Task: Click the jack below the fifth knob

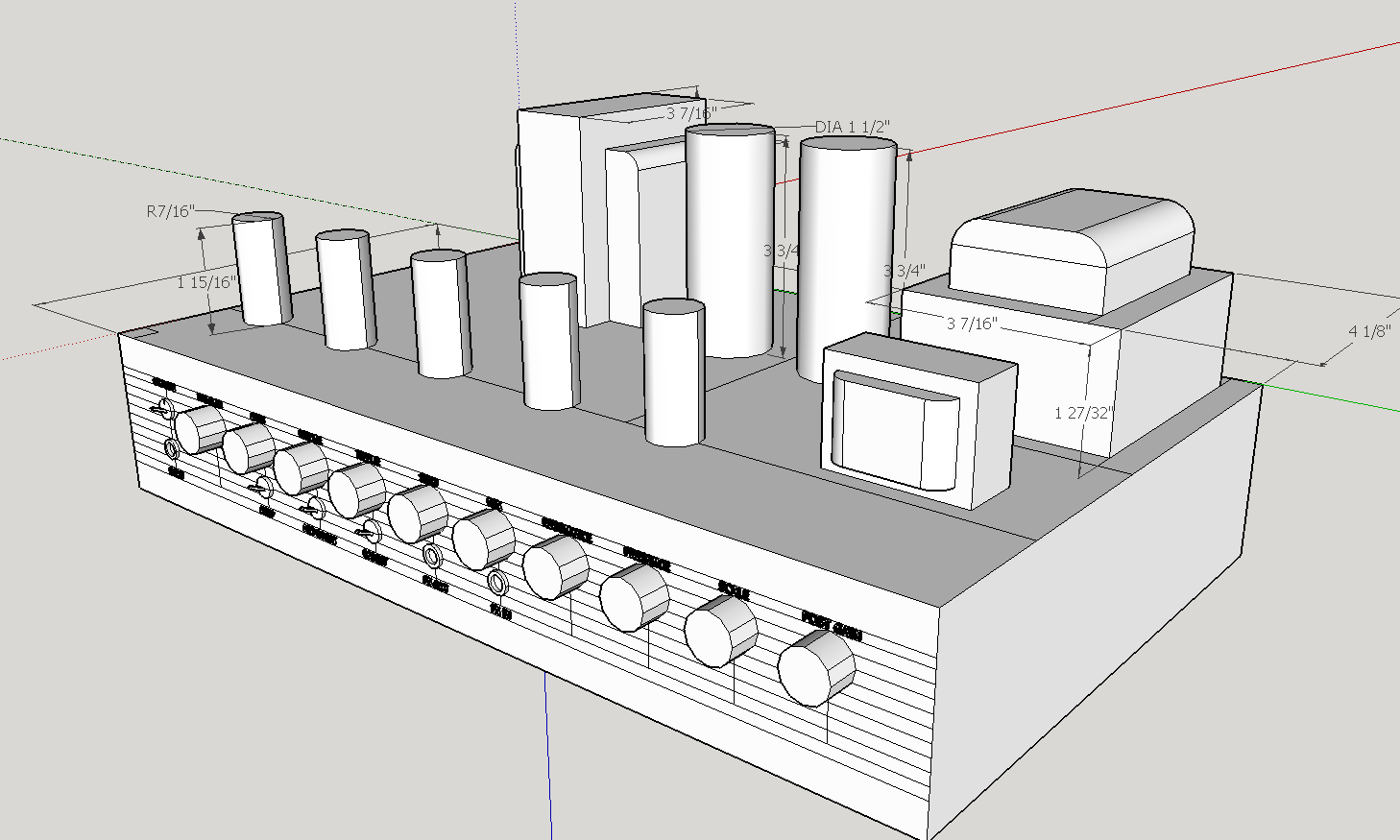Action: click(432, 556)
